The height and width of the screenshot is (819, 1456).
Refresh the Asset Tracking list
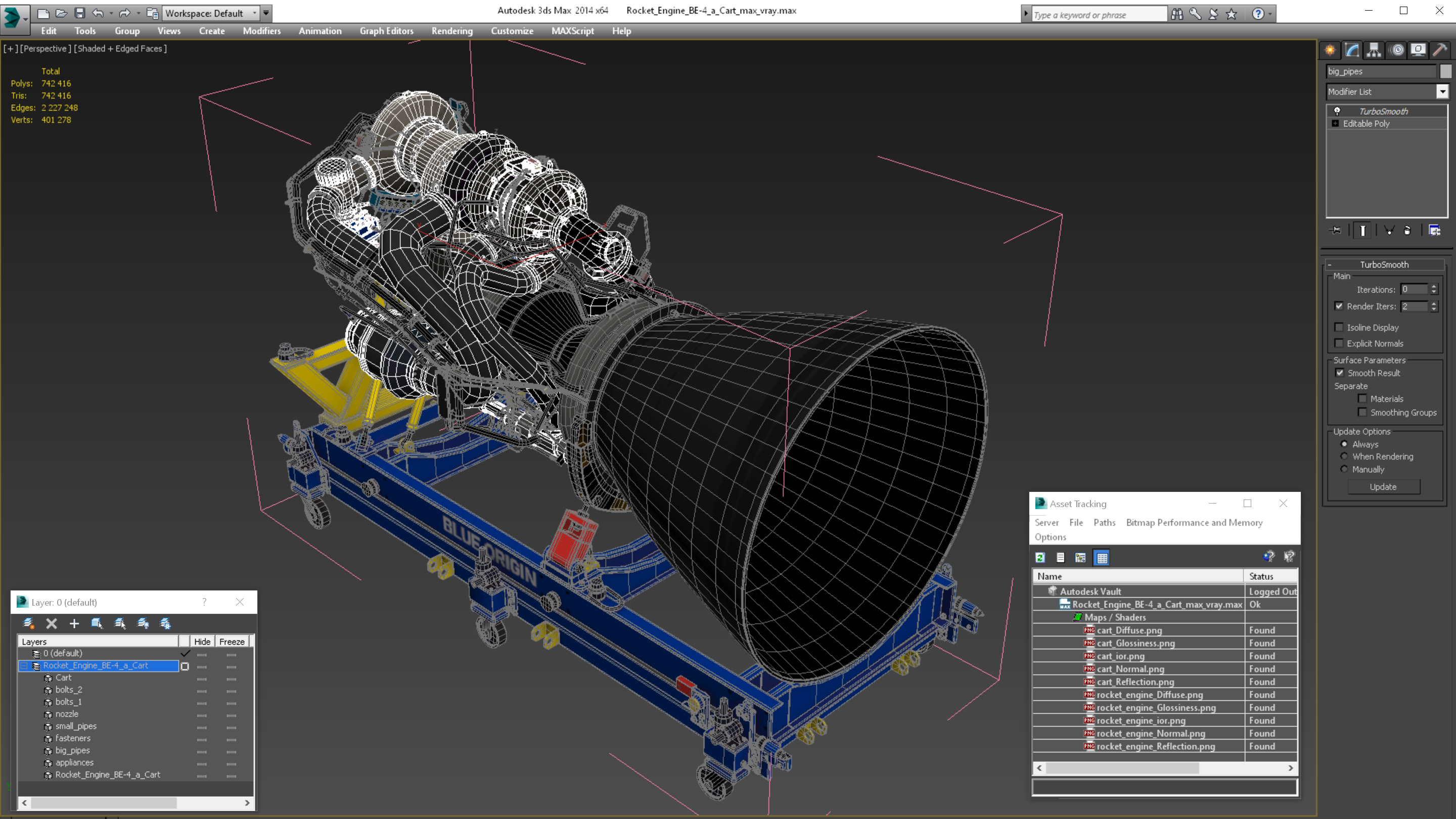[x=1040, y=558]
